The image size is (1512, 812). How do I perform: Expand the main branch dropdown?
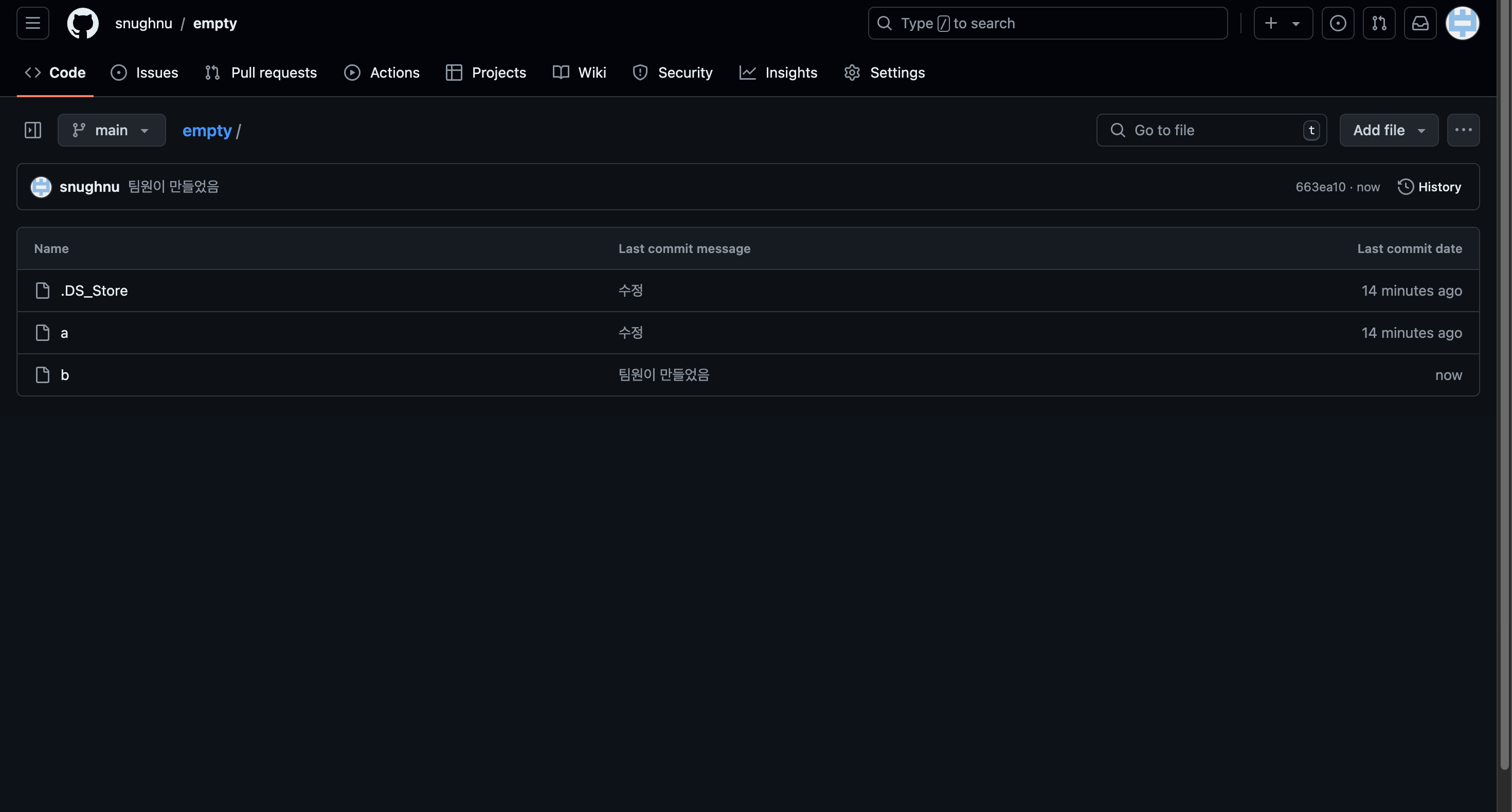pyautogui.click(x=112, y=130)
